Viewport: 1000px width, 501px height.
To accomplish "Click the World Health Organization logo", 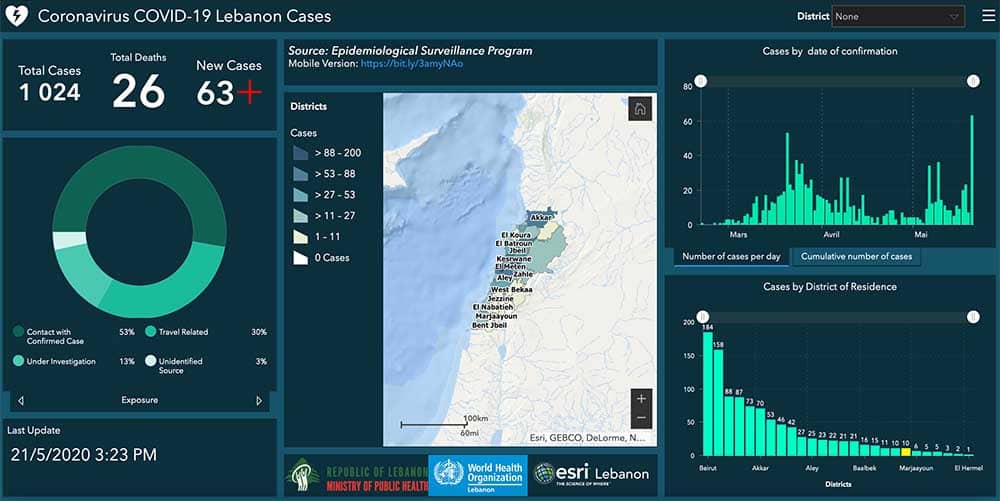I will [477, 475].
